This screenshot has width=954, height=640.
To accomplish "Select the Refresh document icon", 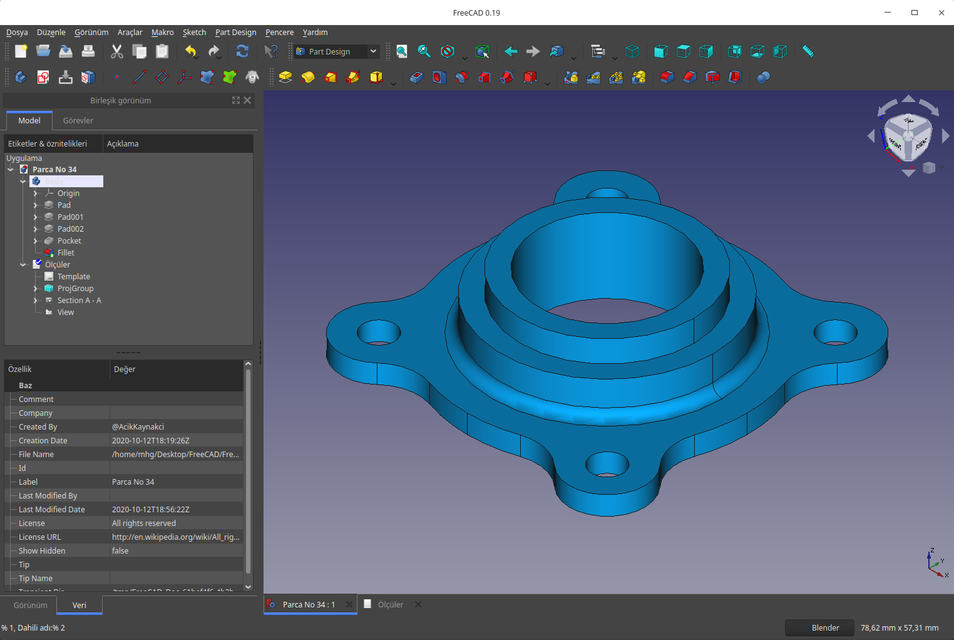I will (241, 51).
